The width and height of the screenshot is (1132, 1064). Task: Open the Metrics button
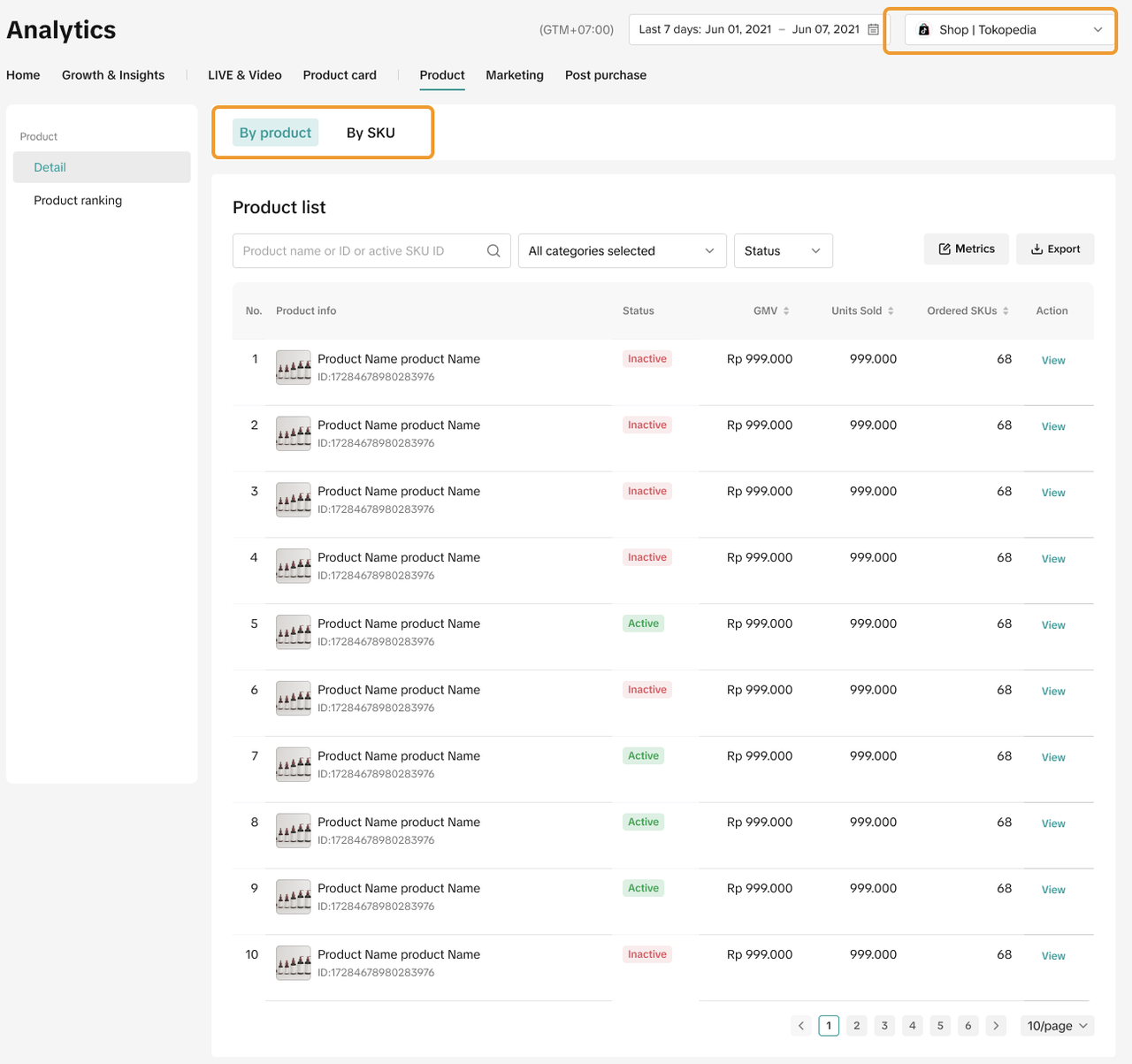click(967, 249)
